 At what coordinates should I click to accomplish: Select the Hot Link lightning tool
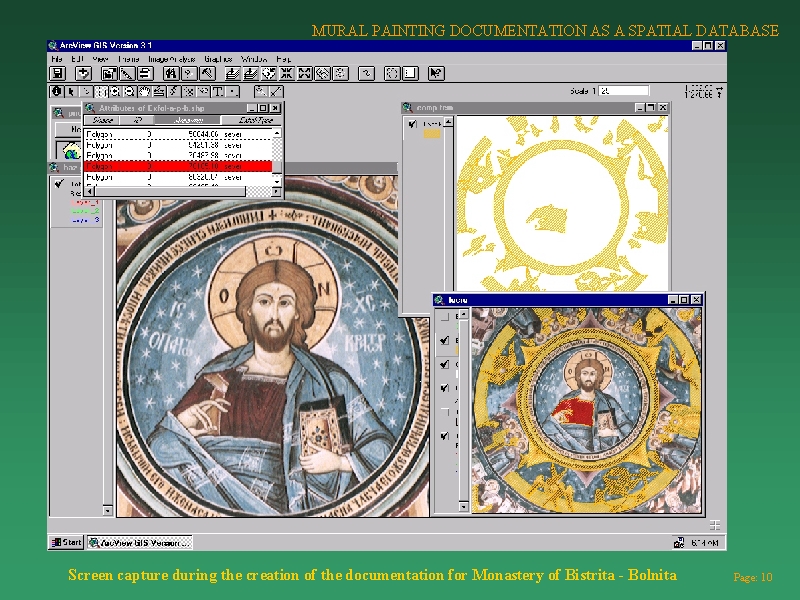point(174,92)
